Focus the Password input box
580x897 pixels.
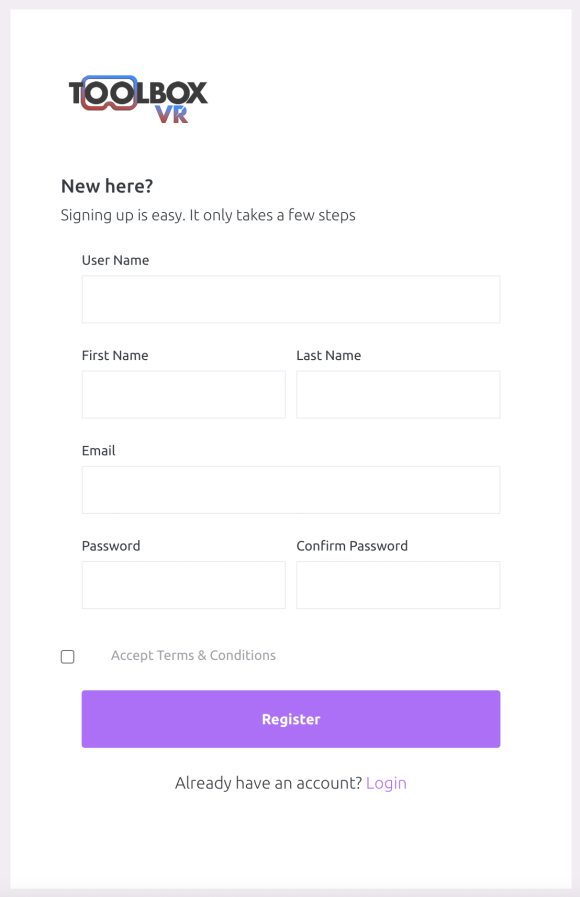184,585
